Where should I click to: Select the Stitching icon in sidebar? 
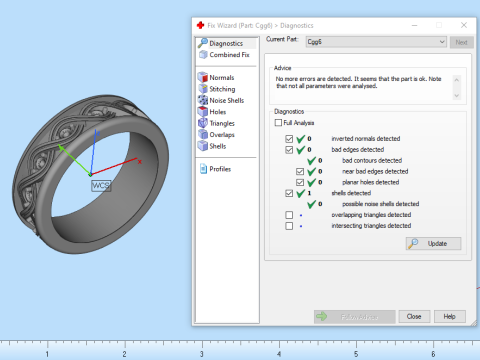coord(203,89)
